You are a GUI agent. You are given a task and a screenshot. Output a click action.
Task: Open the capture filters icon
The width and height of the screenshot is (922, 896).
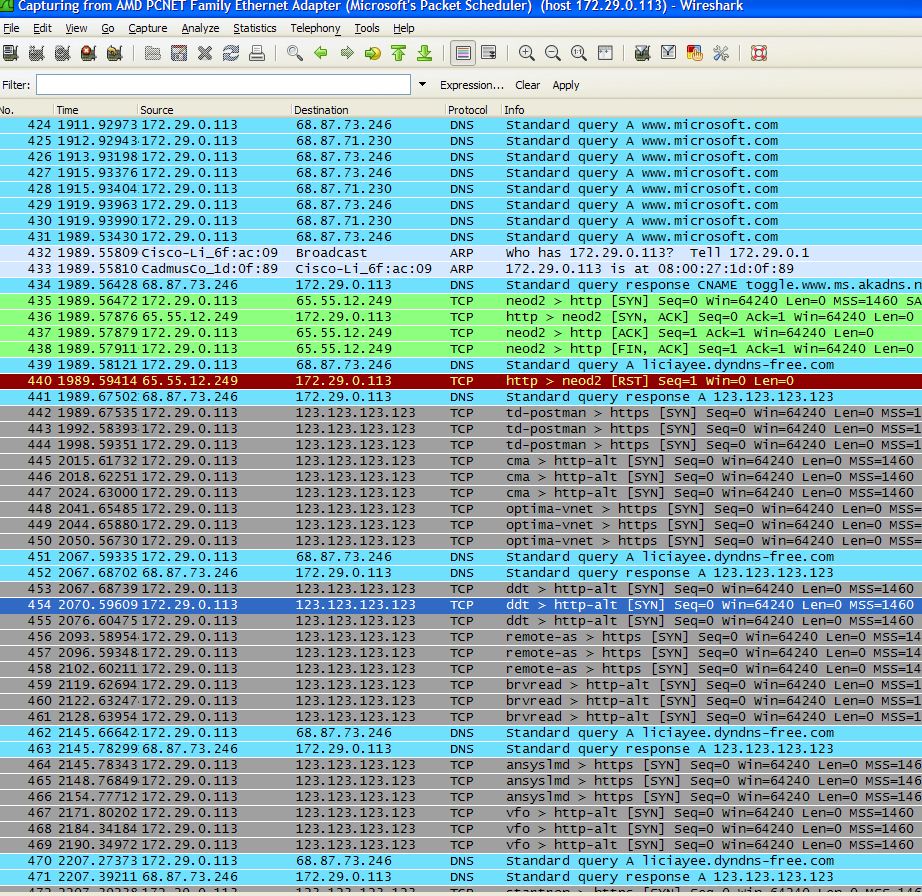click(x=643, y=54)
